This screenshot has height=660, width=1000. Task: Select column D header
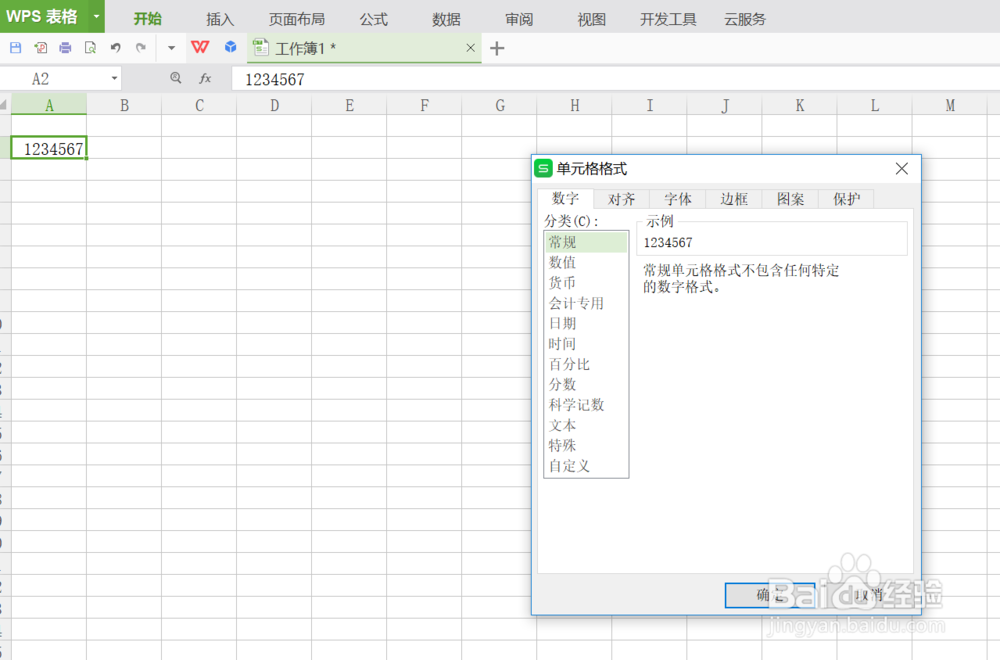[274, 105]
